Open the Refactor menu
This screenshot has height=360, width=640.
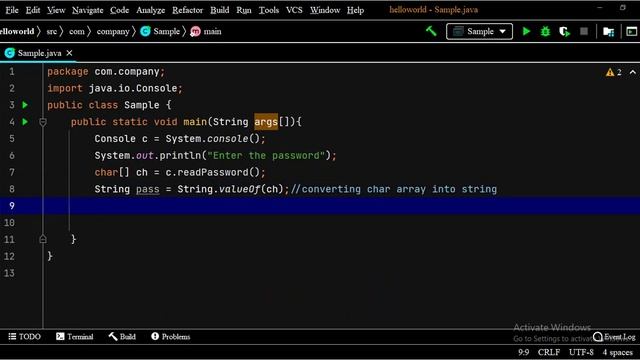pos(187,10)
